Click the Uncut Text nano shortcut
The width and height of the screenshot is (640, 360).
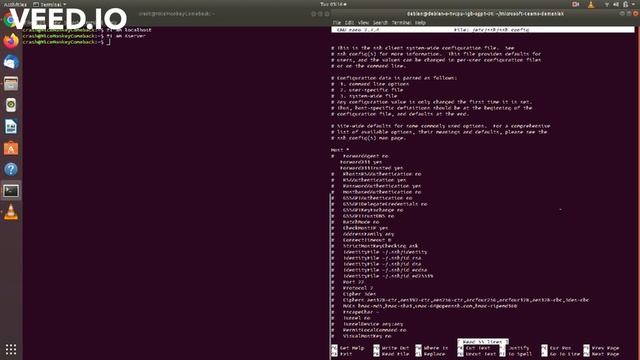point(477,354)
